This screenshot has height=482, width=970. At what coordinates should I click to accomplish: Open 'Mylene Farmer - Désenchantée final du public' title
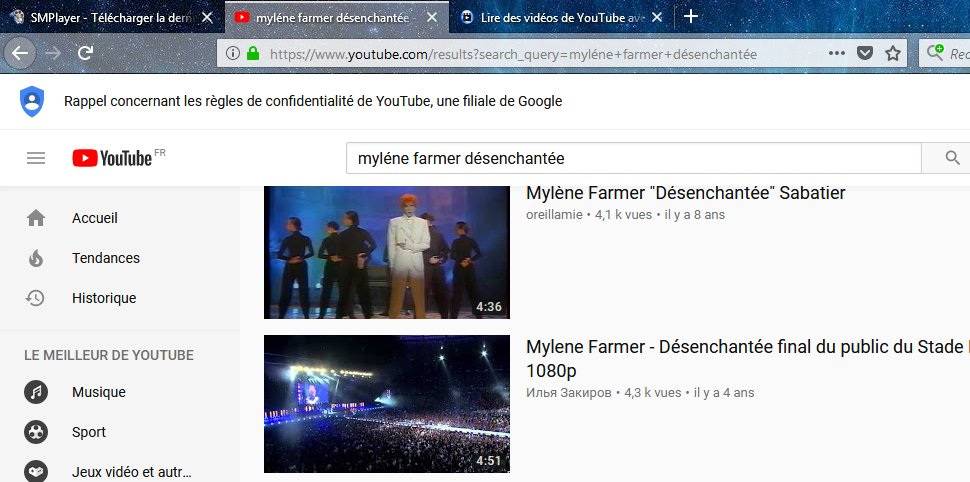(747, 359)
